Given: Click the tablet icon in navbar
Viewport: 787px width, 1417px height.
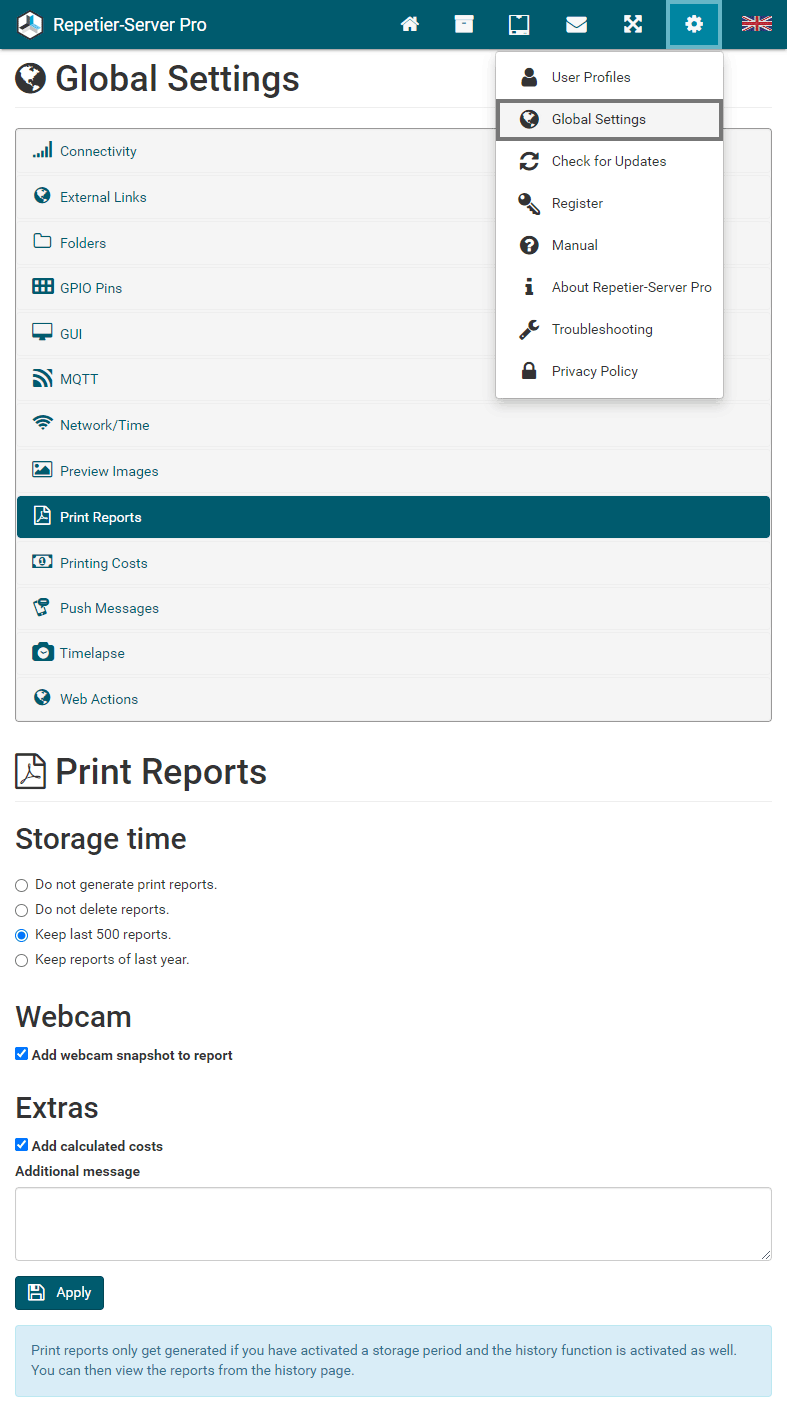Looking at the screenshot, I should pos(519,25).
